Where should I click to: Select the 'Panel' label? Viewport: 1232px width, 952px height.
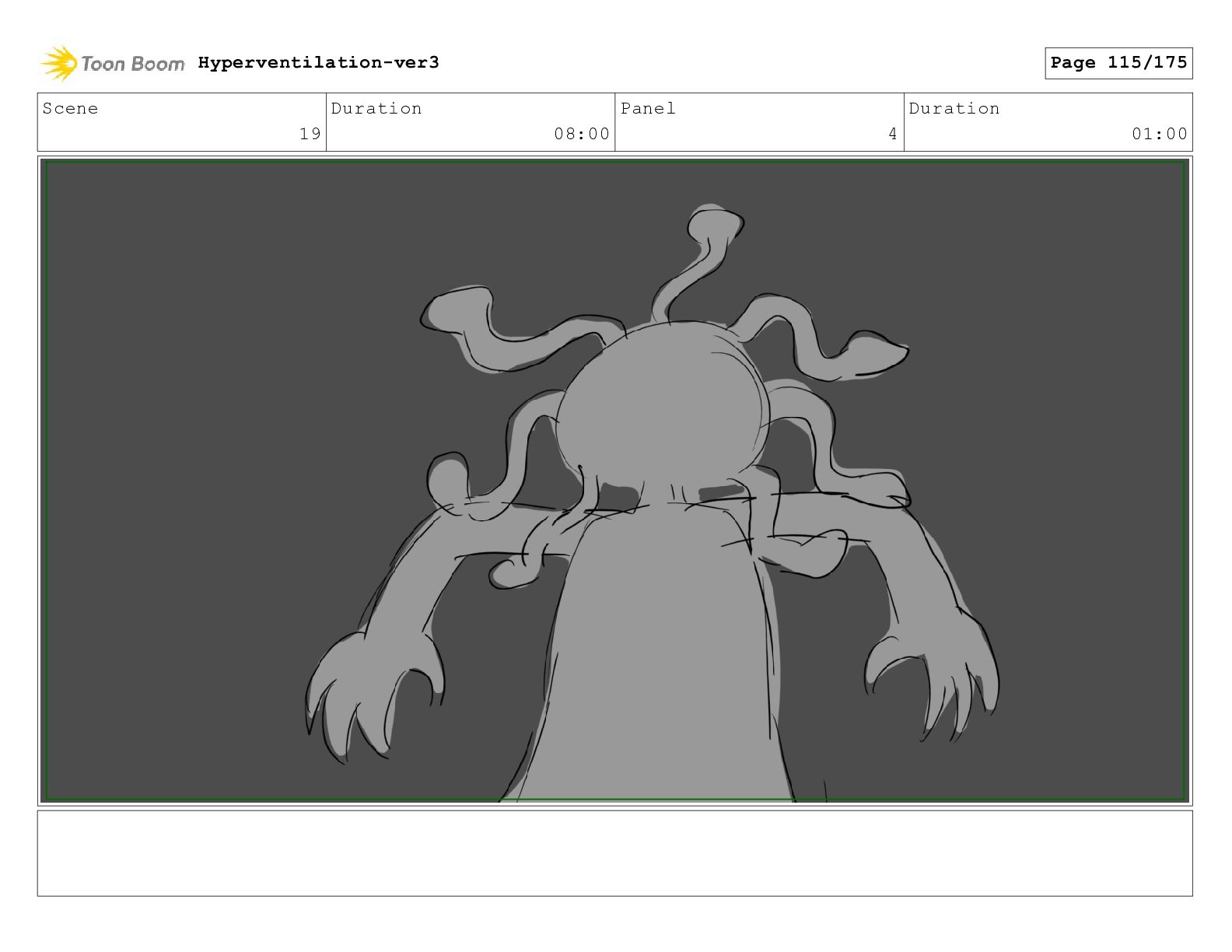pyautogui.click(x=648, y=108)
